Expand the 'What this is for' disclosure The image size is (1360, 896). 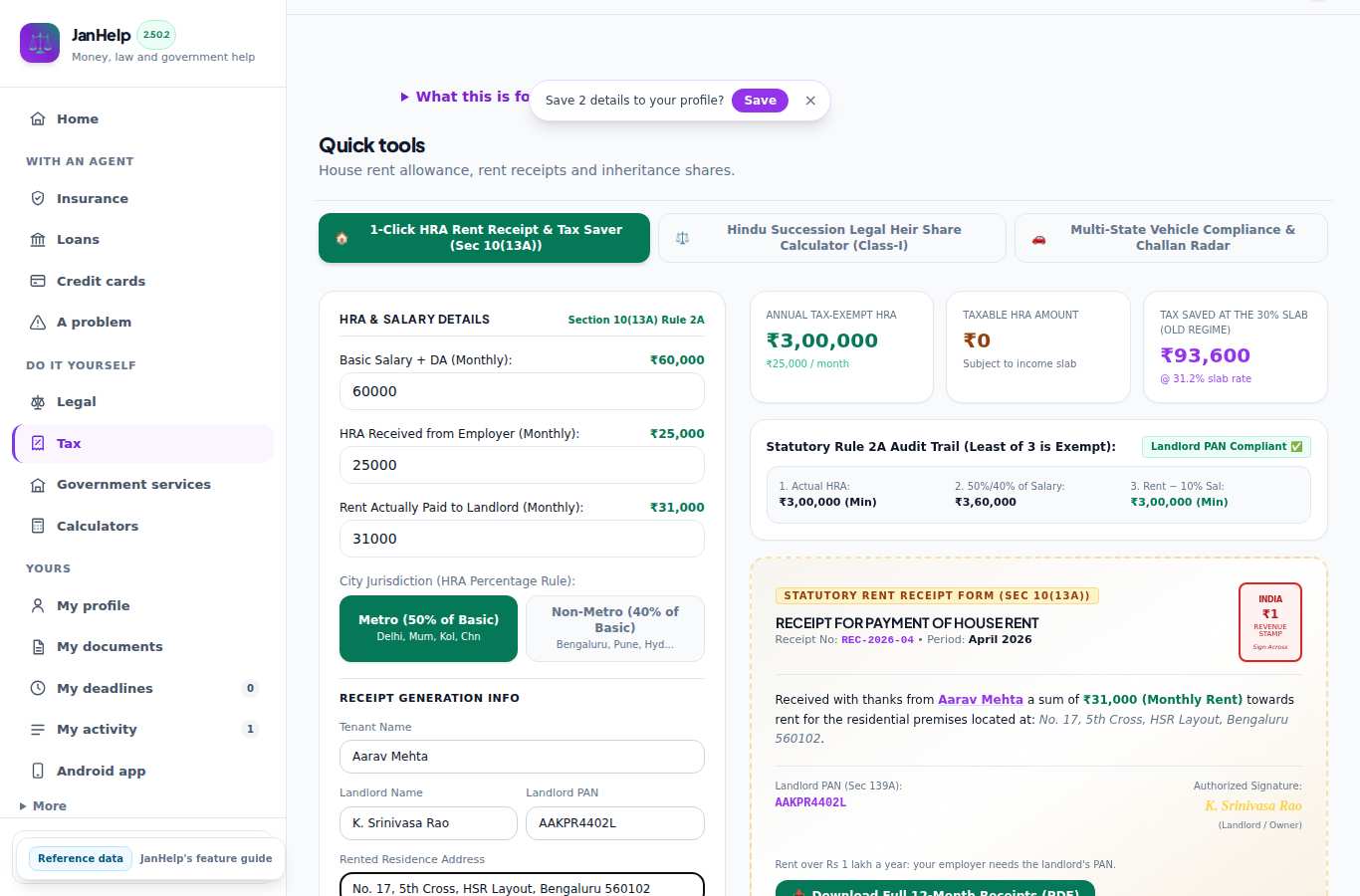[x=465, y=97]
